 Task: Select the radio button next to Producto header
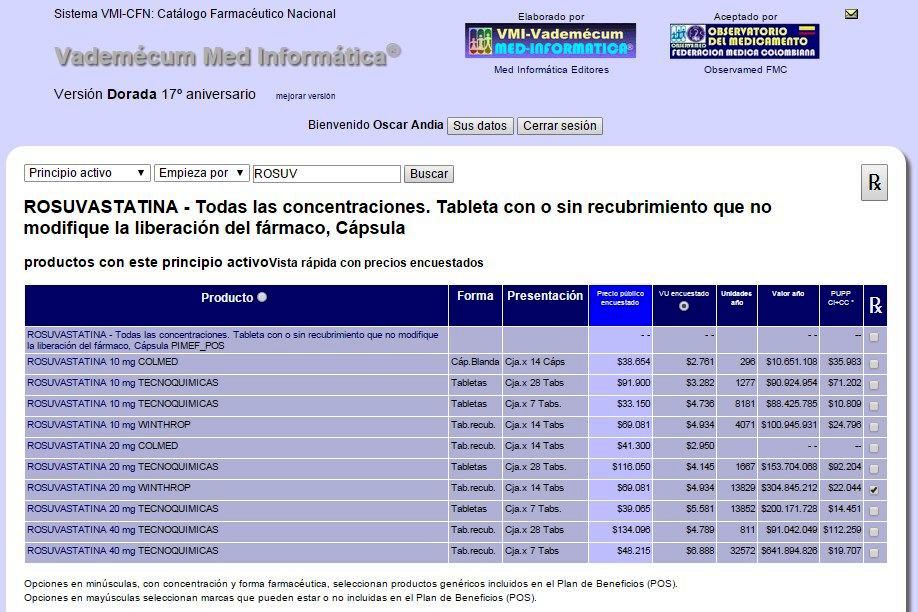pos(262,297)
